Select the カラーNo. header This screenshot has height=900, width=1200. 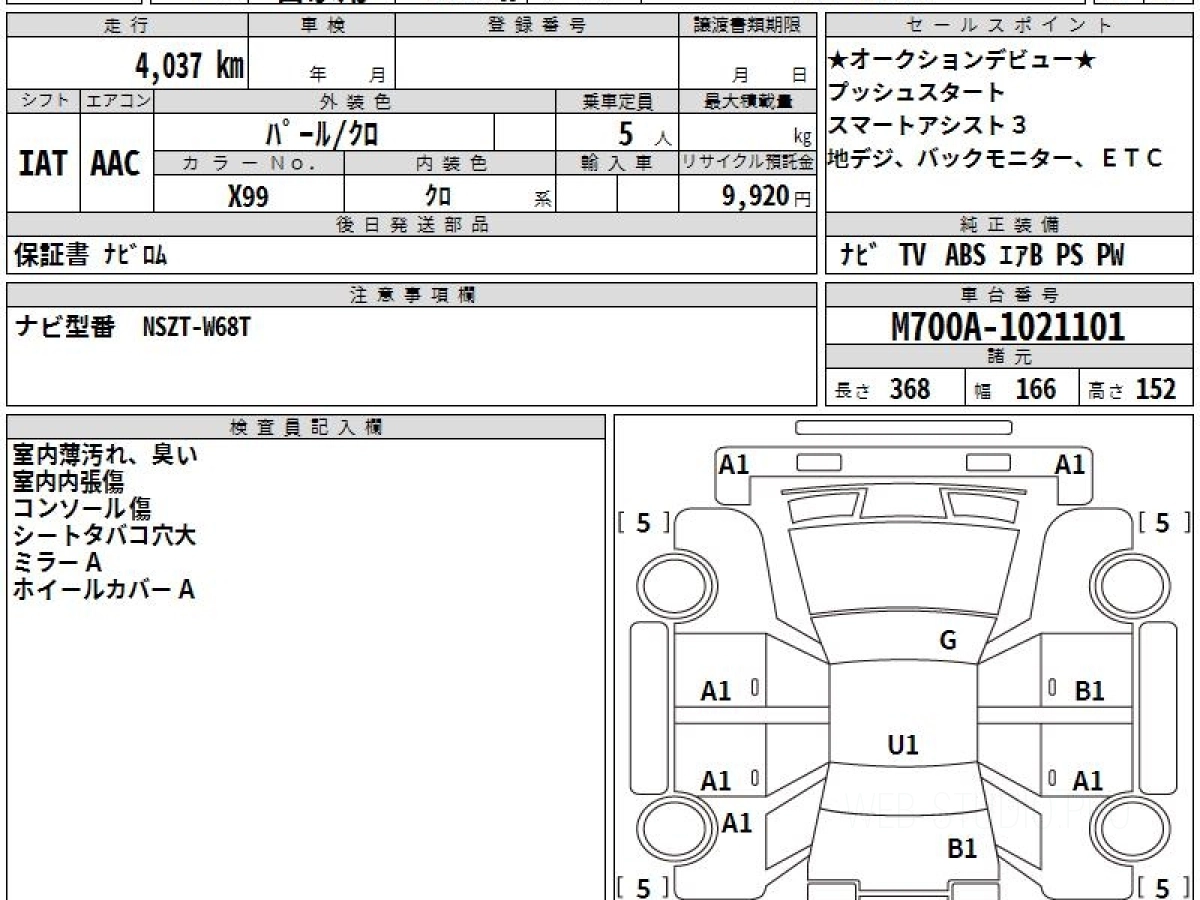pos(249,164)
